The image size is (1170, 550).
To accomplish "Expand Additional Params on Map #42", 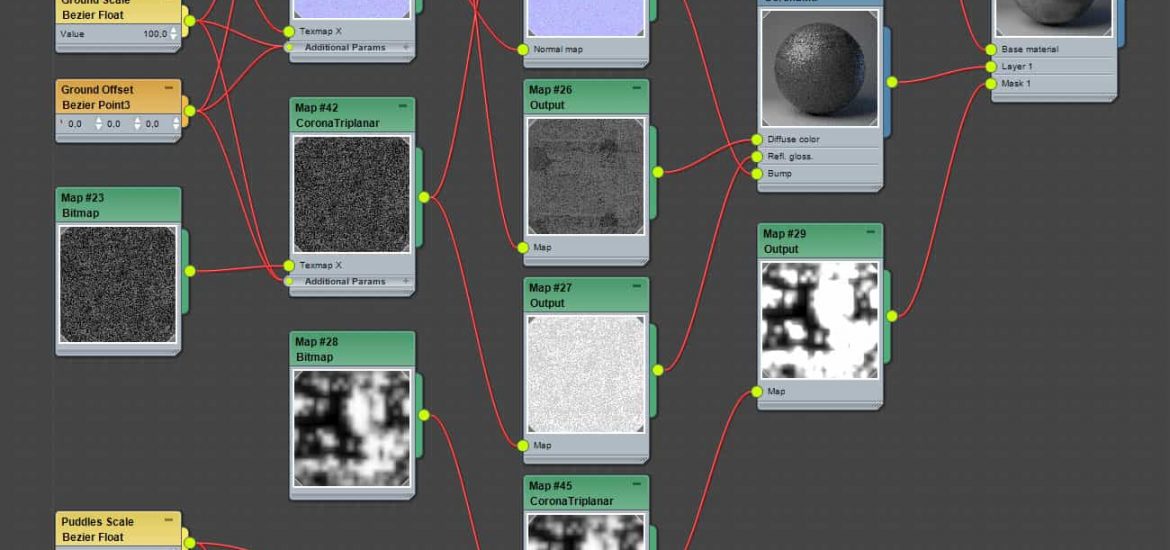I will point(406,281).
